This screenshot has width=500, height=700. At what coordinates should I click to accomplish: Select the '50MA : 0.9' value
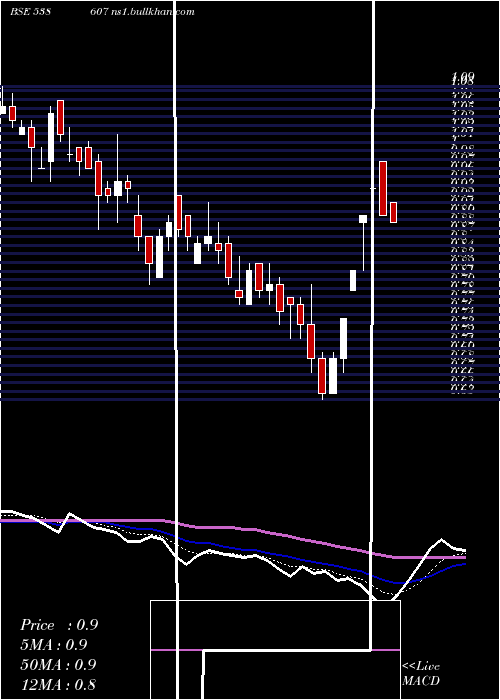(x=58, y=665)
